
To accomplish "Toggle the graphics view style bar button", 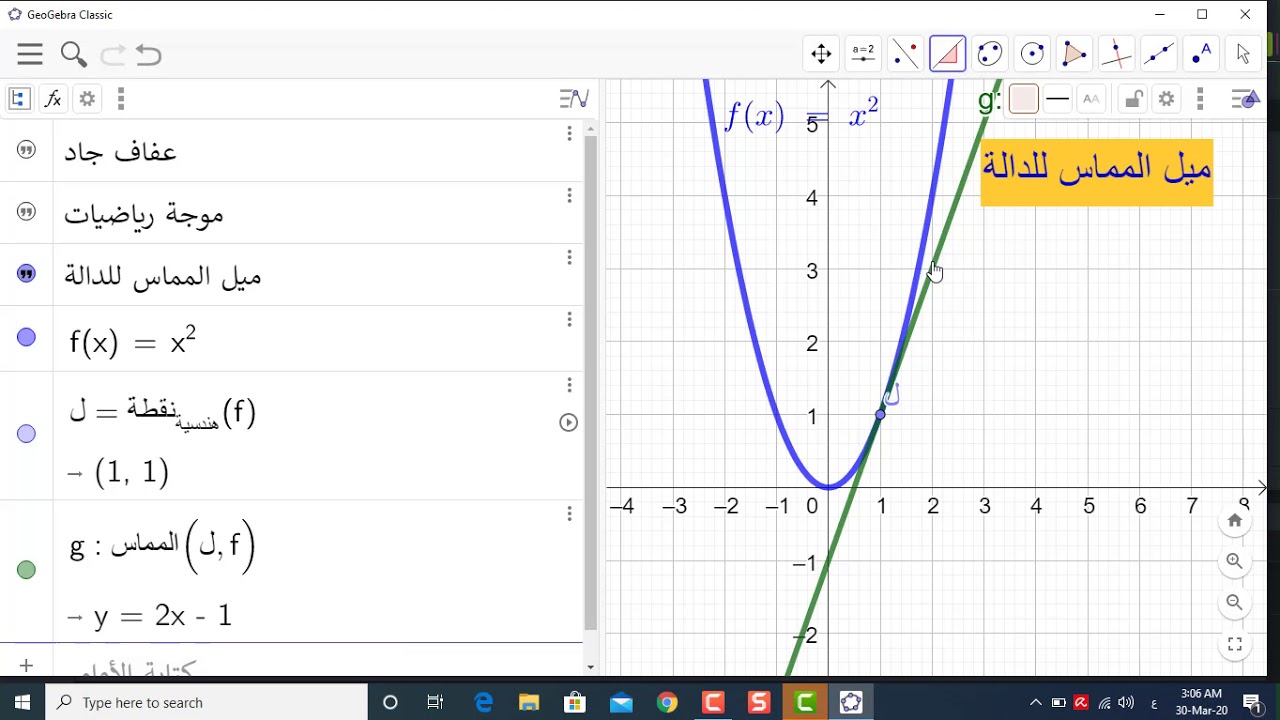I will point(1245,98).
